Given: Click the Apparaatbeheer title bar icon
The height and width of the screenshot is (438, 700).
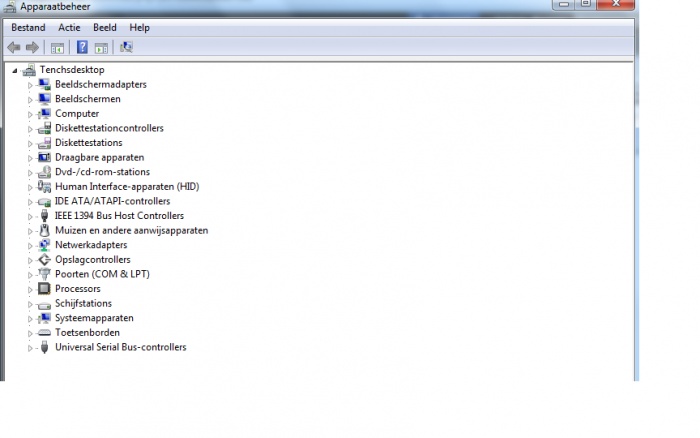Looking at the screenshot, I should point(10,6).
